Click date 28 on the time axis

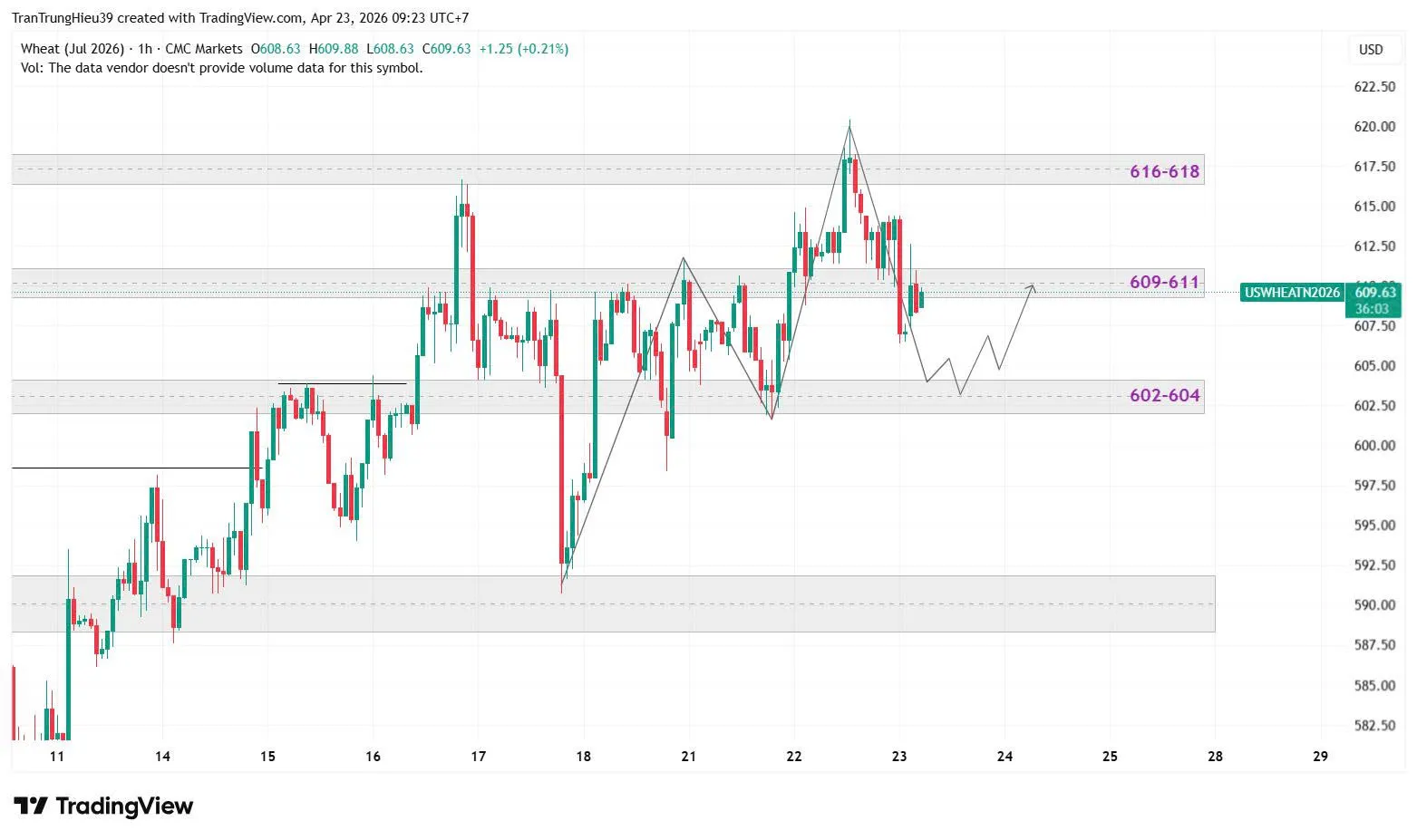pos(1215,756)
